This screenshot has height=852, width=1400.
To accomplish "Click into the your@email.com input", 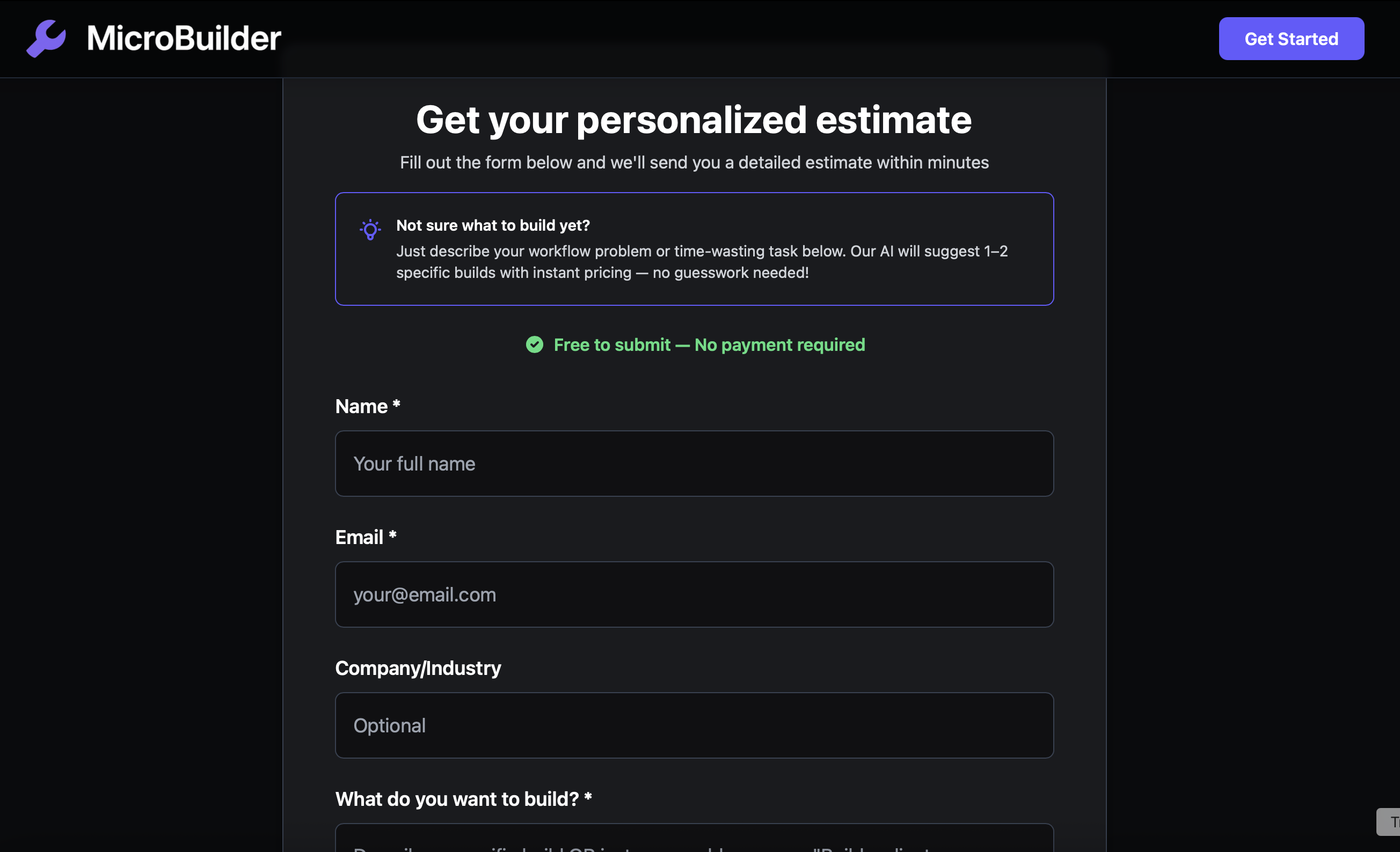I will coord(694,594).
